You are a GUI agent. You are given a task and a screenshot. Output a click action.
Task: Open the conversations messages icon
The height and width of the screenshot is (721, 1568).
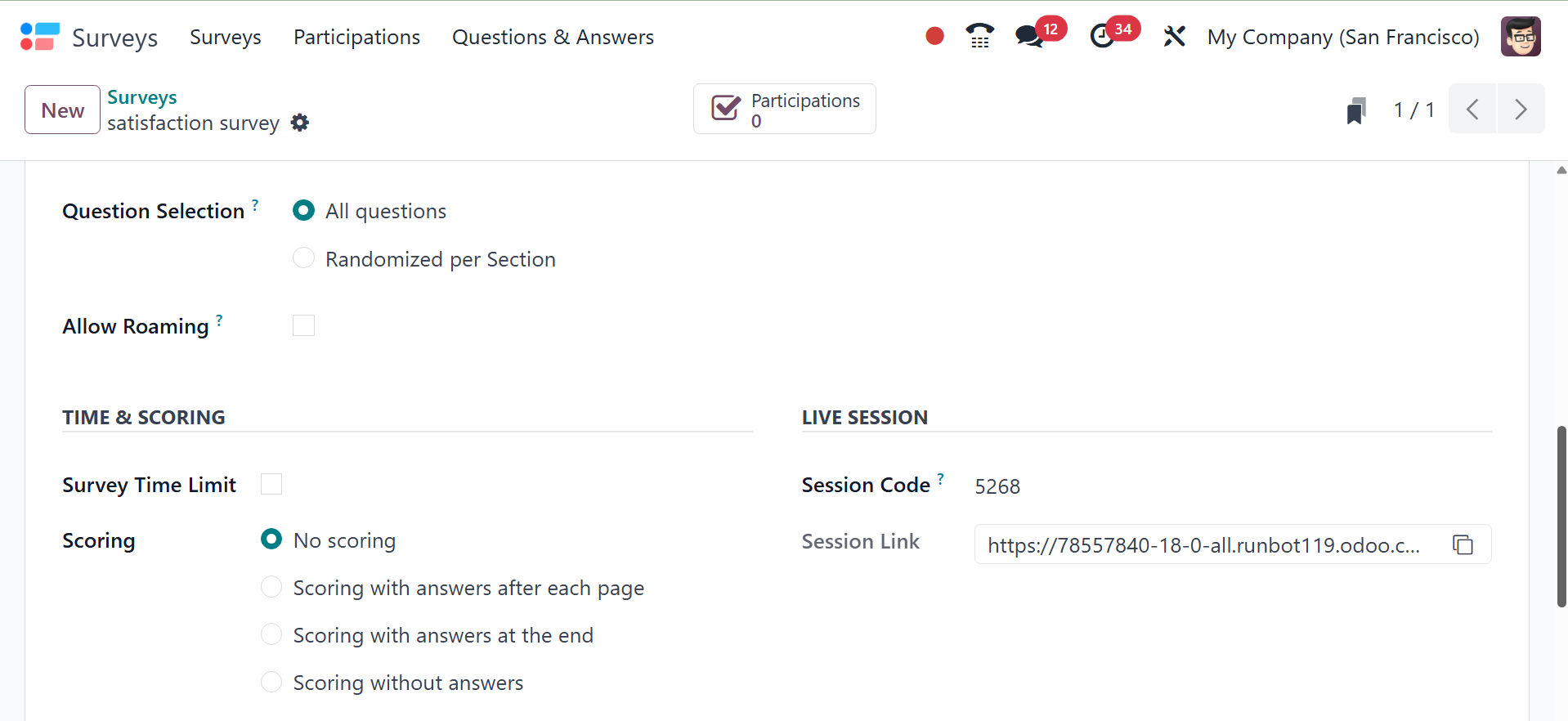click(1029, 36)
